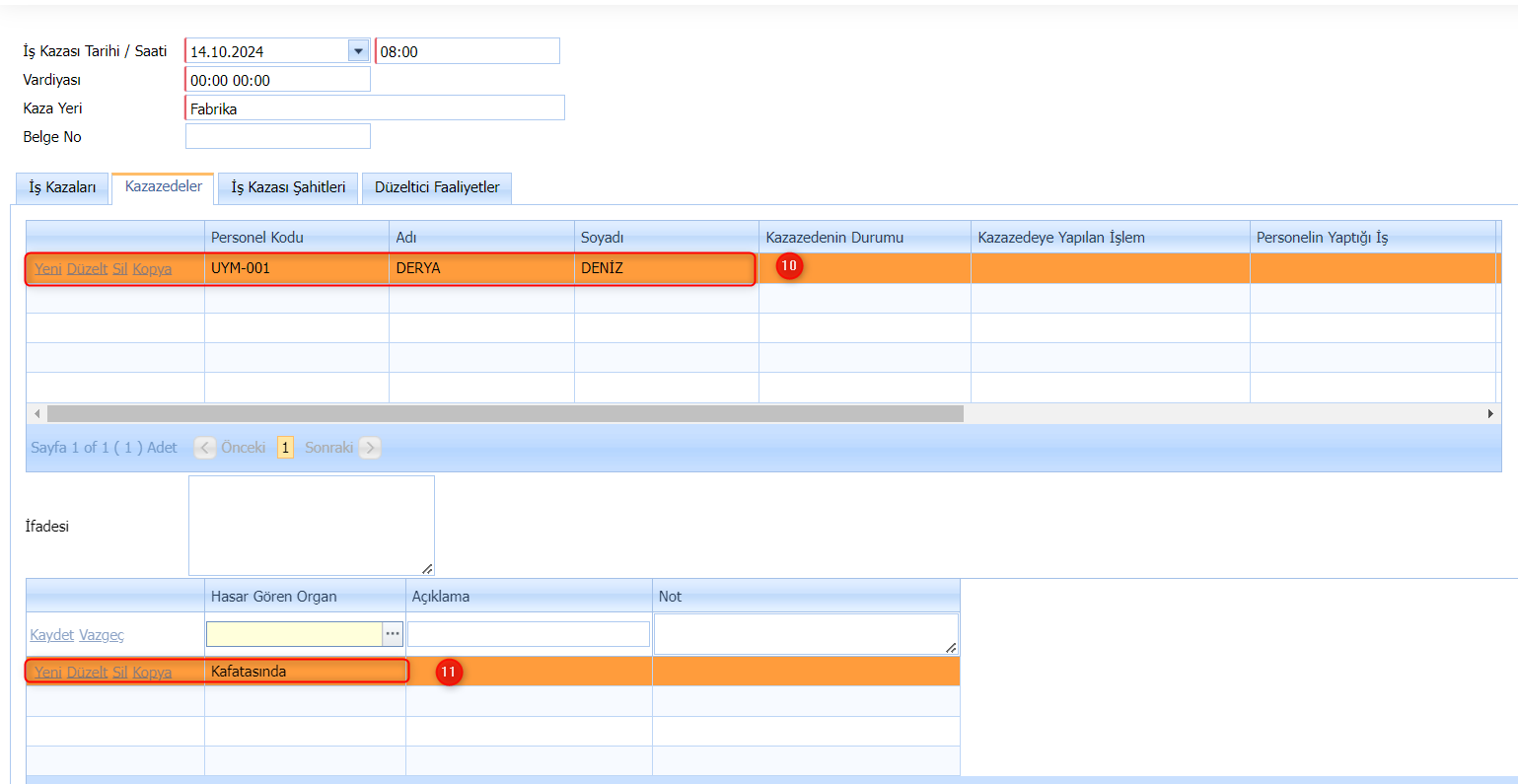Click Not column header
Image resolution: width=1518 pixels, height=784 pixels.
(806, 597)
